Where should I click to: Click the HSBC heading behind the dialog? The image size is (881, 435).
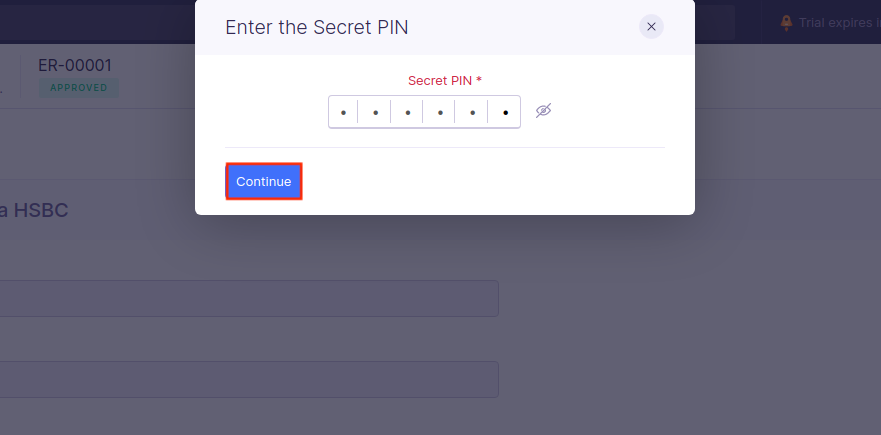pos(40,210)
